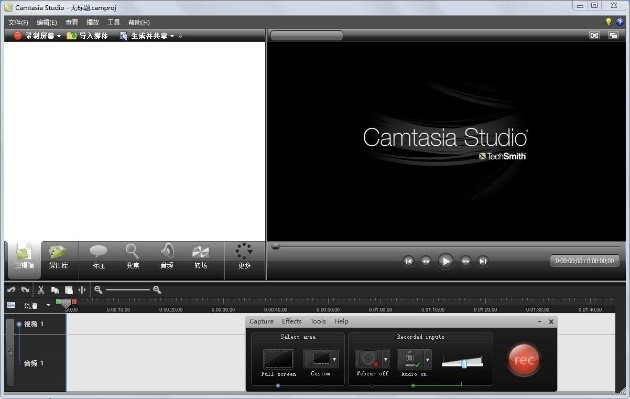This screenshot has height=399, width=630.
Task: Click the preview playback scrubber handle
Action: [275, 246]
